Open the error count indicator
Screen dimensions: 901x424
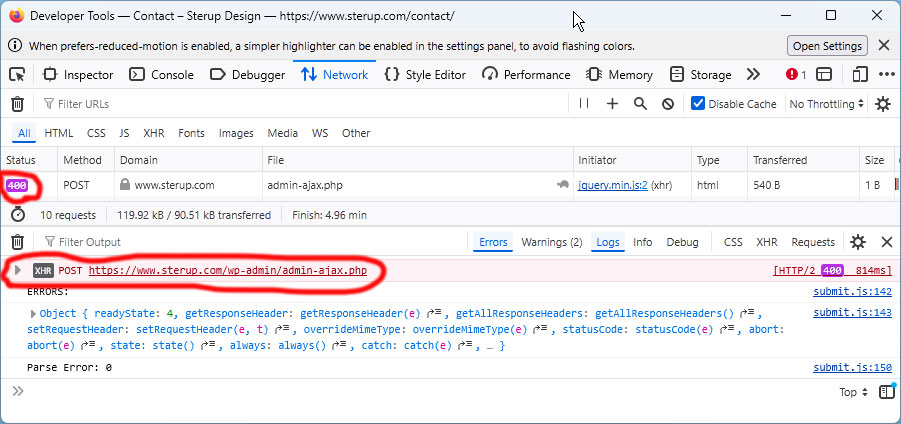(796, 75)
